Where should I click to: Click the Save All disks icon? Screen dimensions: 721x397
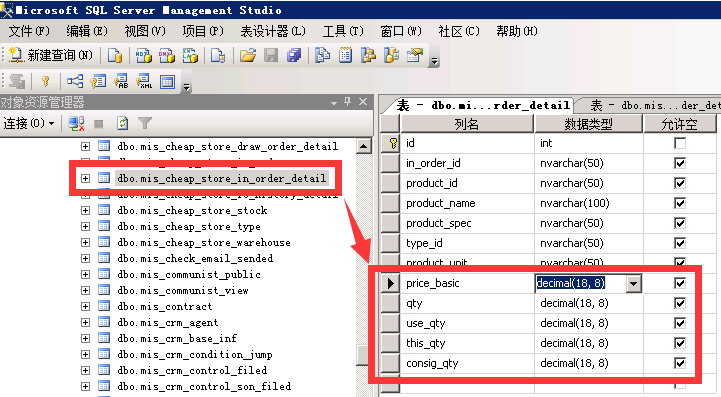click(294, 56)
